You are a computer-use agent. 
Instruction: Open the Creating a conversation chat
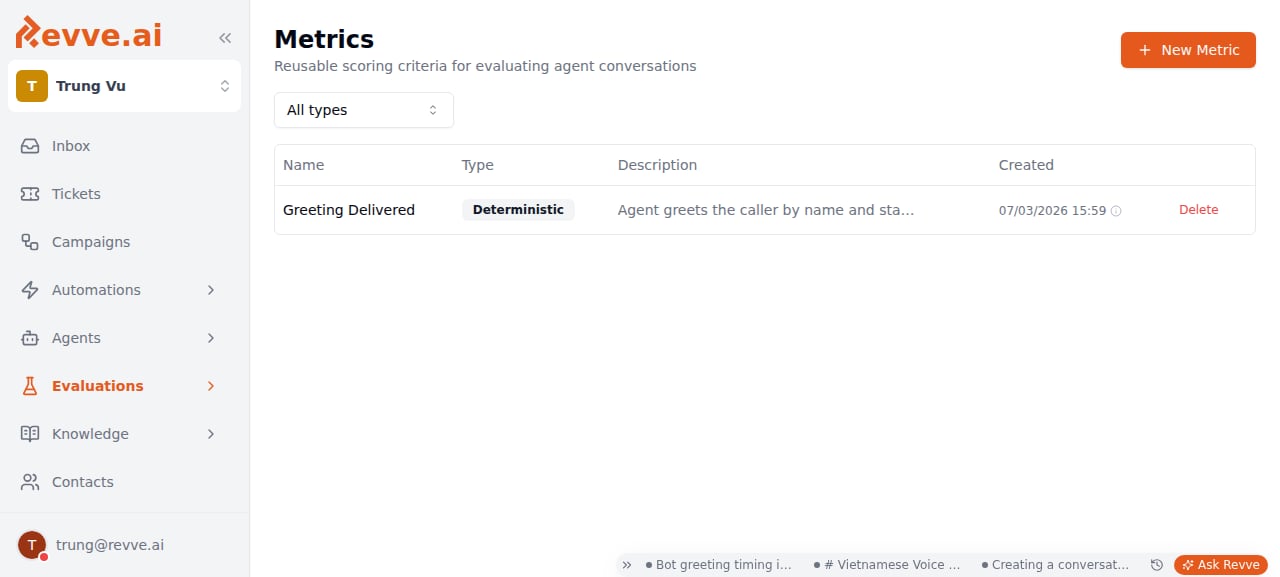click(1055, 565)
